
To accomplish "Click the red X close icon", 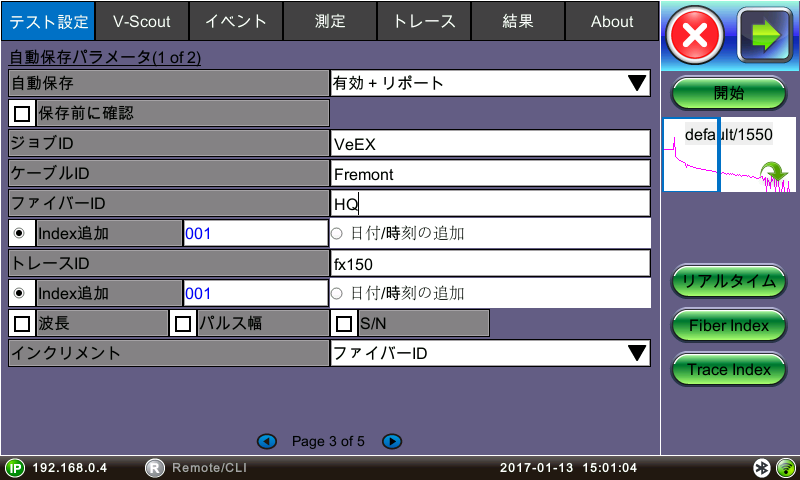I will coord(695,36).
